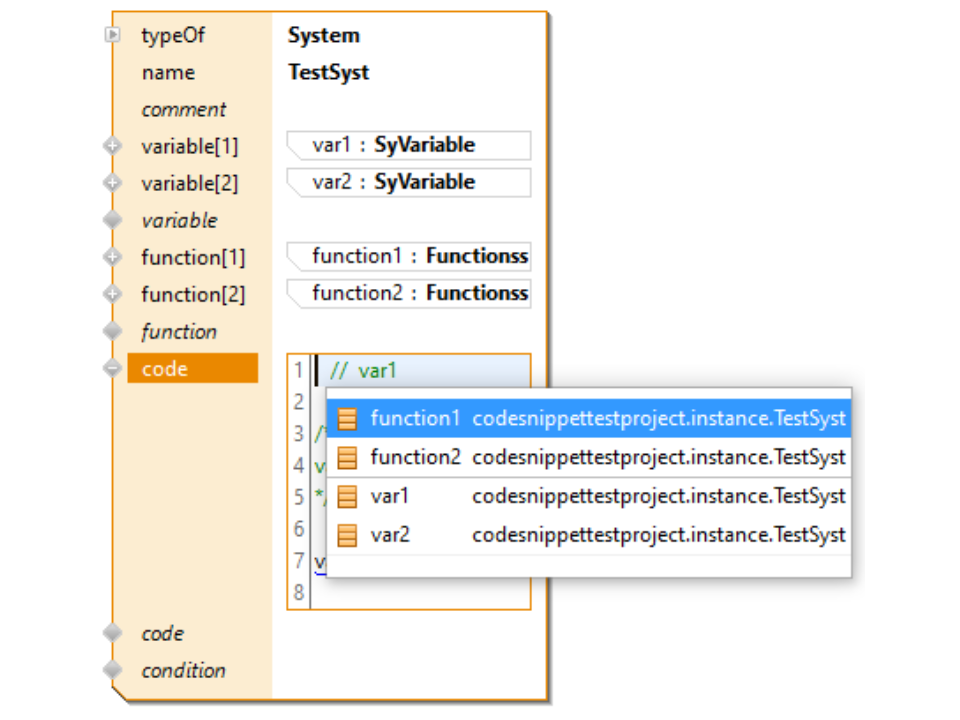Screen dimensions: 960x720
Task: Click the TestSyst name value
Action: click(328, 73)
